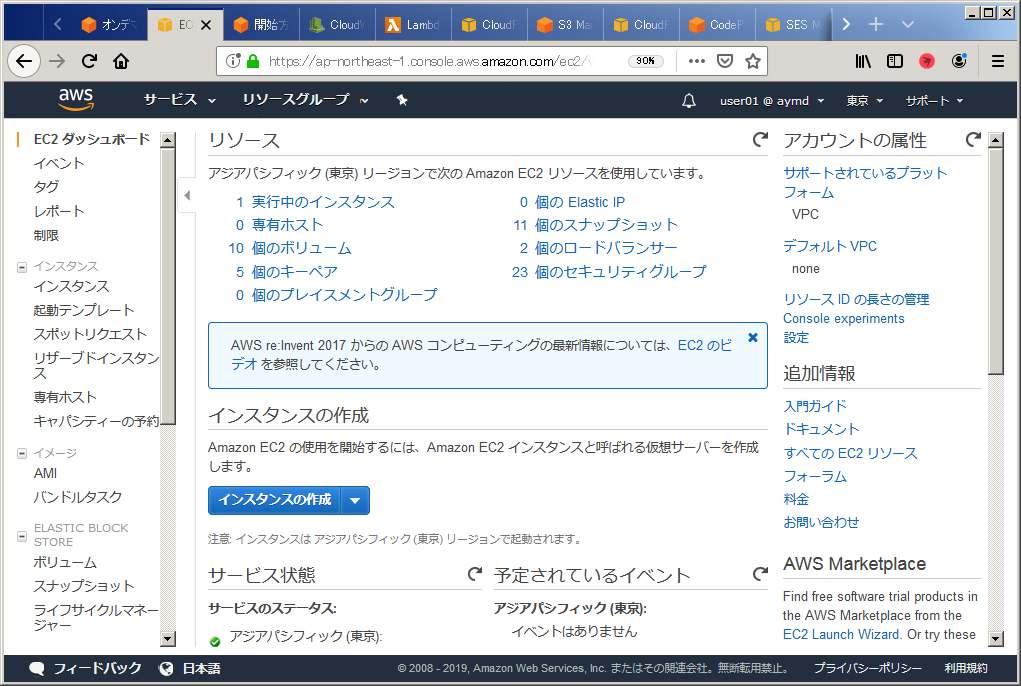The image size is (1021, 686).
Task: Open the page actions three-dot icon
Action: [x=697, y=61]
